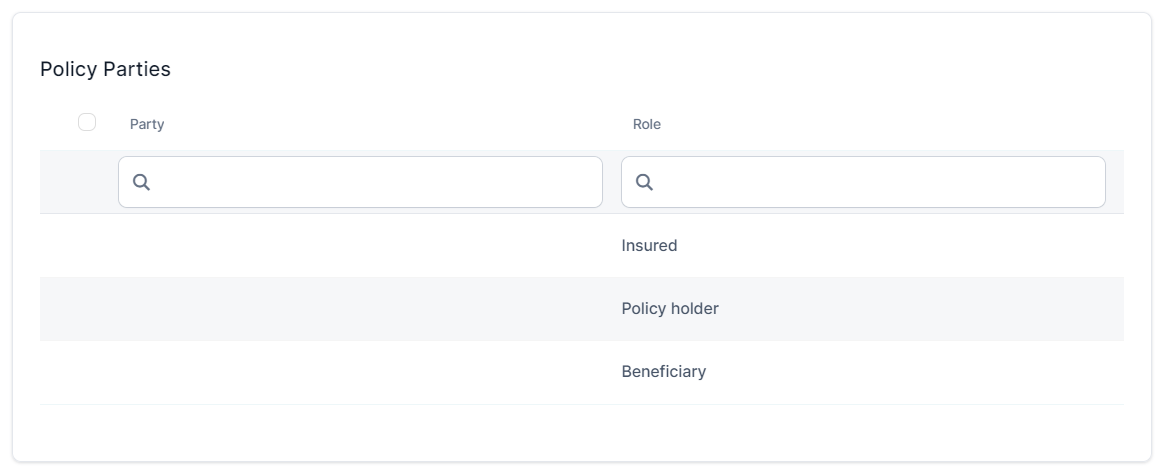Click the Role filter magnifier icon
1165x475 pixels.
[x=644, y=182]
